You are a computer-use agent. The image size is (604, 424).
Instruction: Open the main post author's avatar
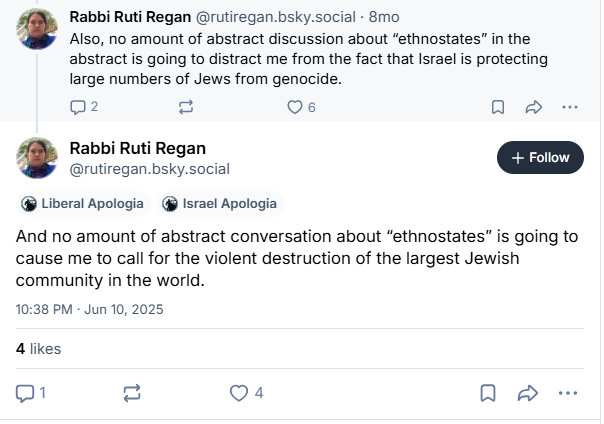(37, 158)
